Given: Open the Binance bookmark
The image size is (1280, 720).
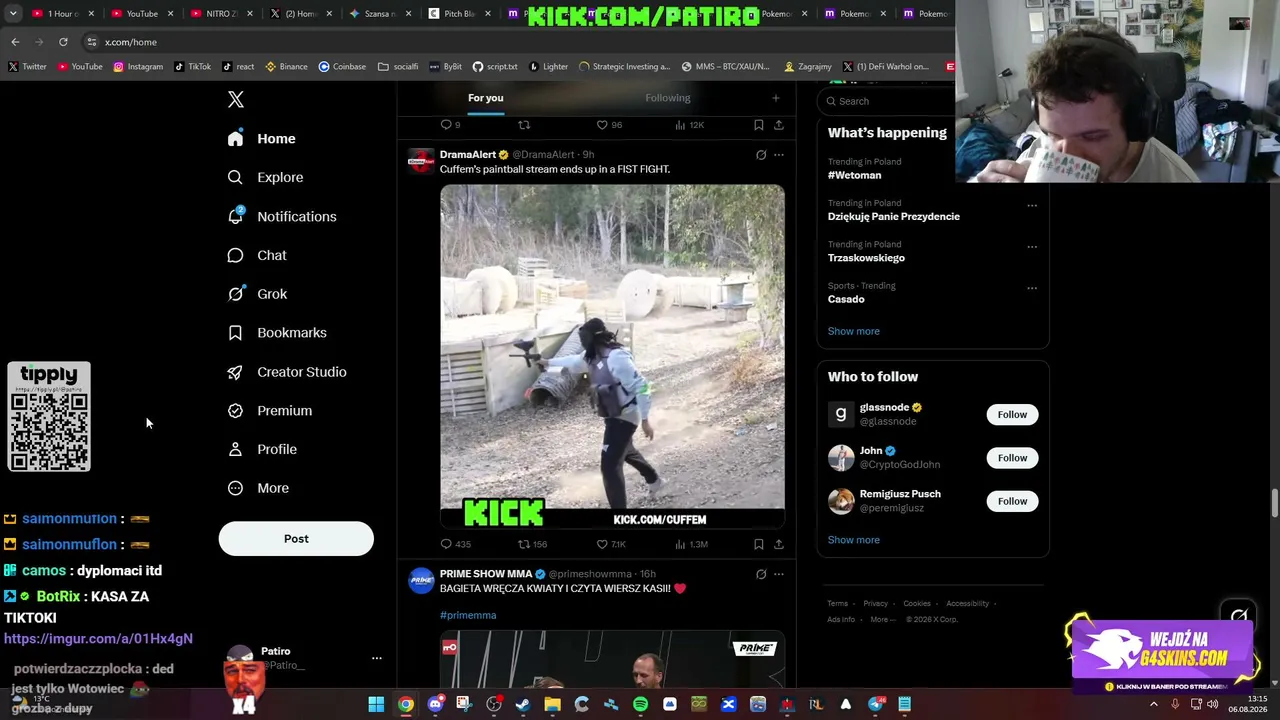Looking at the screenshot, I should click(x=286, y=67).
